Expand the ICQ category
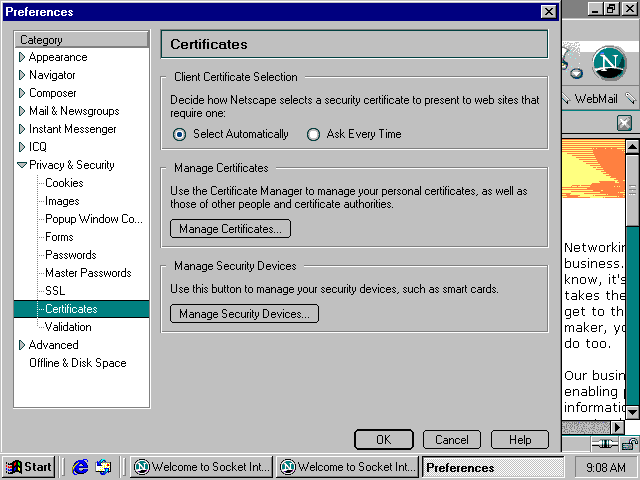Screen dimensions: 640x480 (x=22, y=147)
